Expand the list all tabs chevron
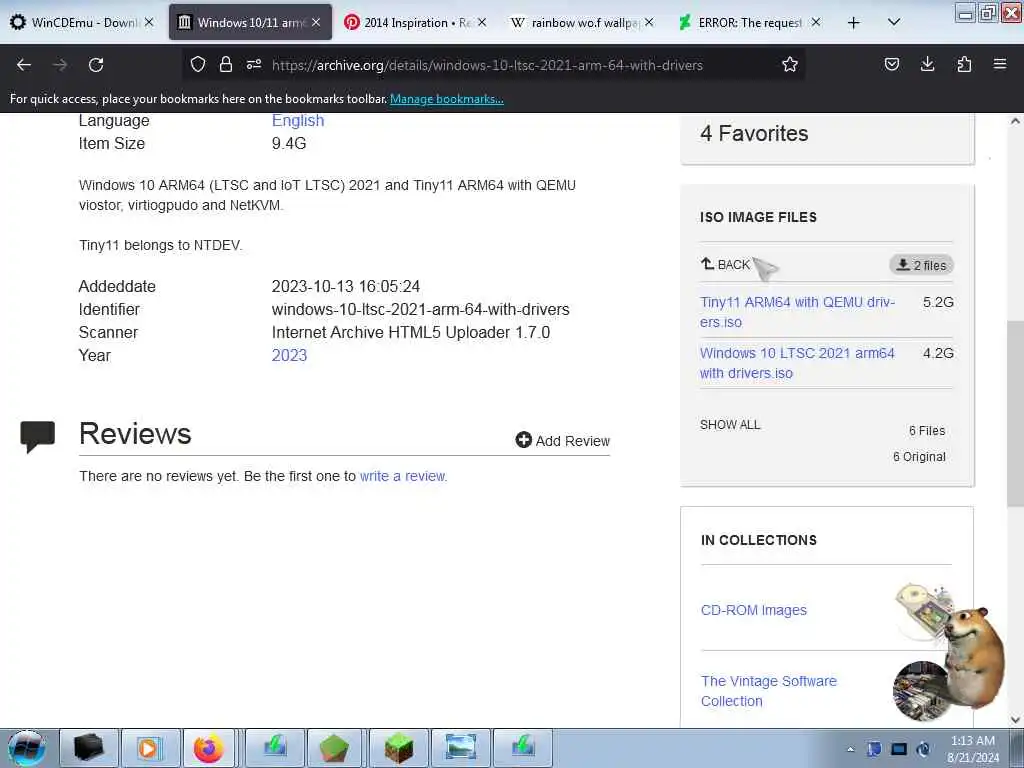Image resolution: width=1024 pixels, height=768 pixels. click(x=895, y=22)
